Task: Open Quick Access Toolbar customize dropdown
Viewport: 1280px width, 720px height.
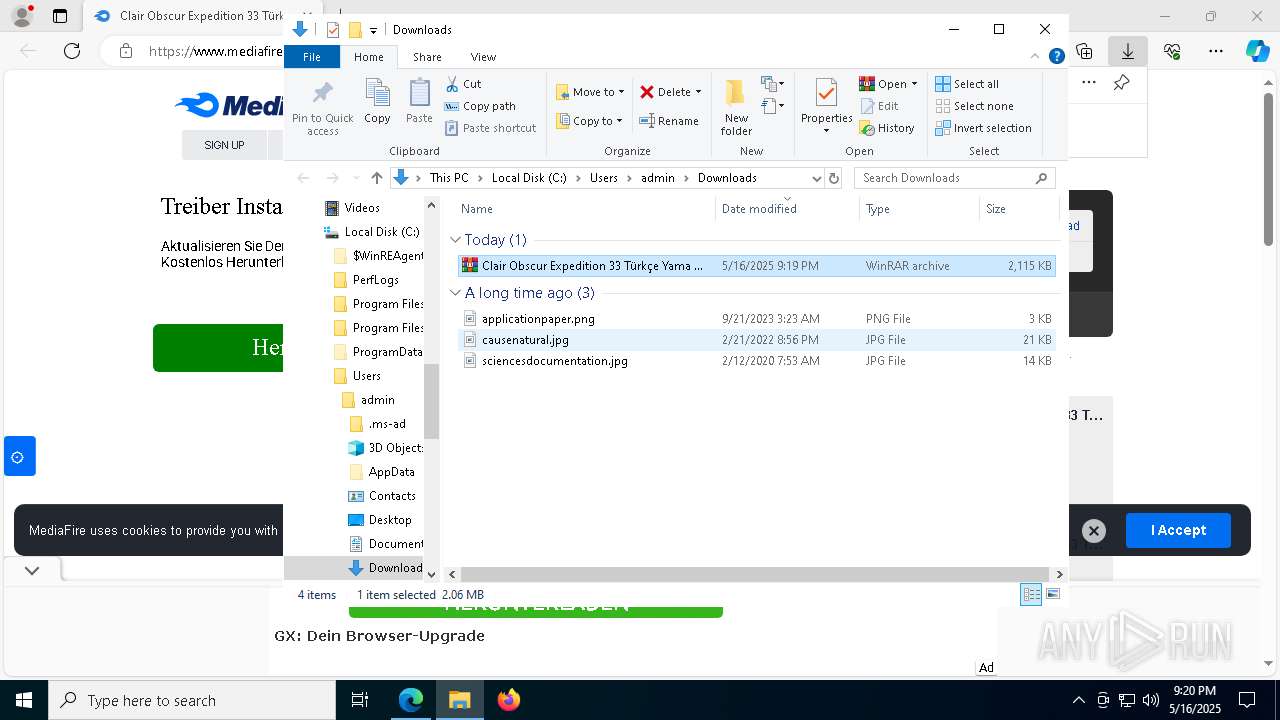Action: coord(373,30)
